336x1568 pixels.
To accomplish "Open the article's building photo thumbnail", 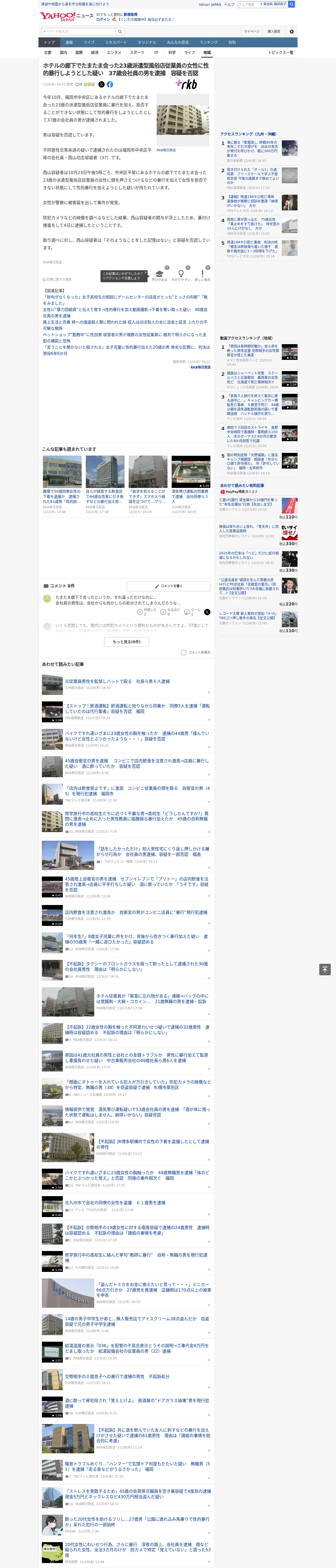I will pyautogui.click(x=183, y=120).
